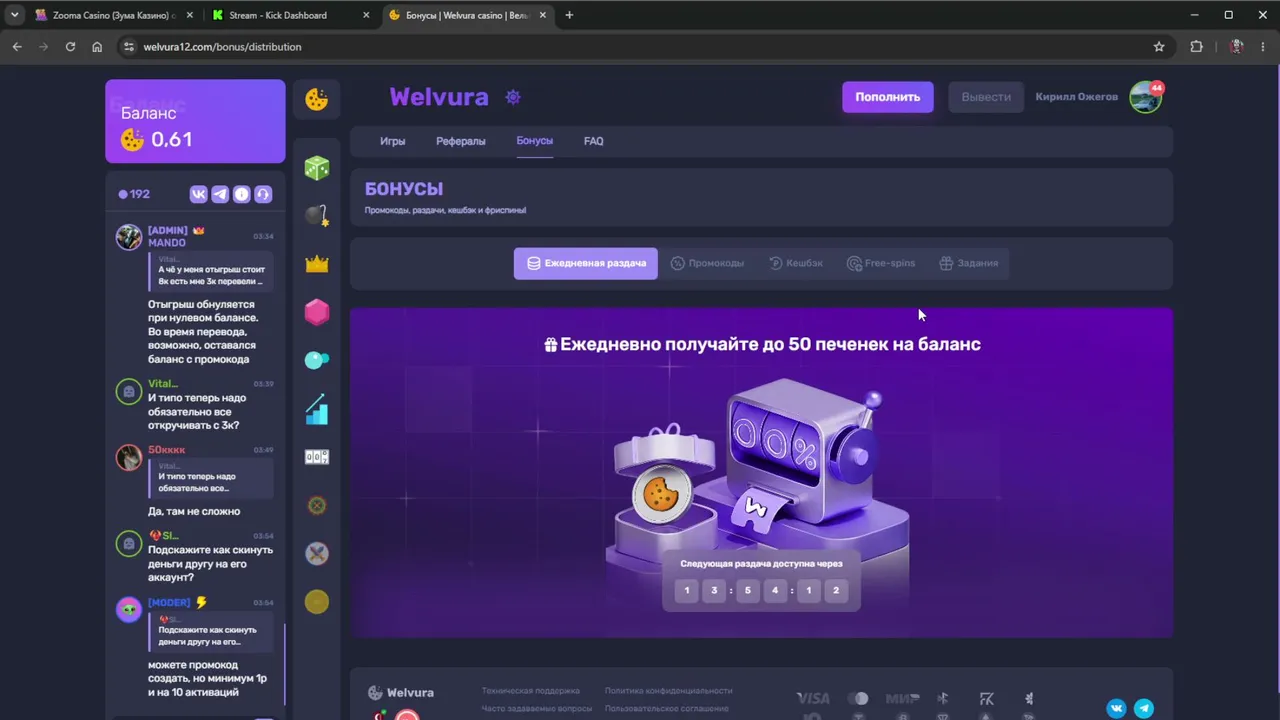1280x720 pixels.
Task: Open the Welvura logo home link
Action: click(439, 97)
